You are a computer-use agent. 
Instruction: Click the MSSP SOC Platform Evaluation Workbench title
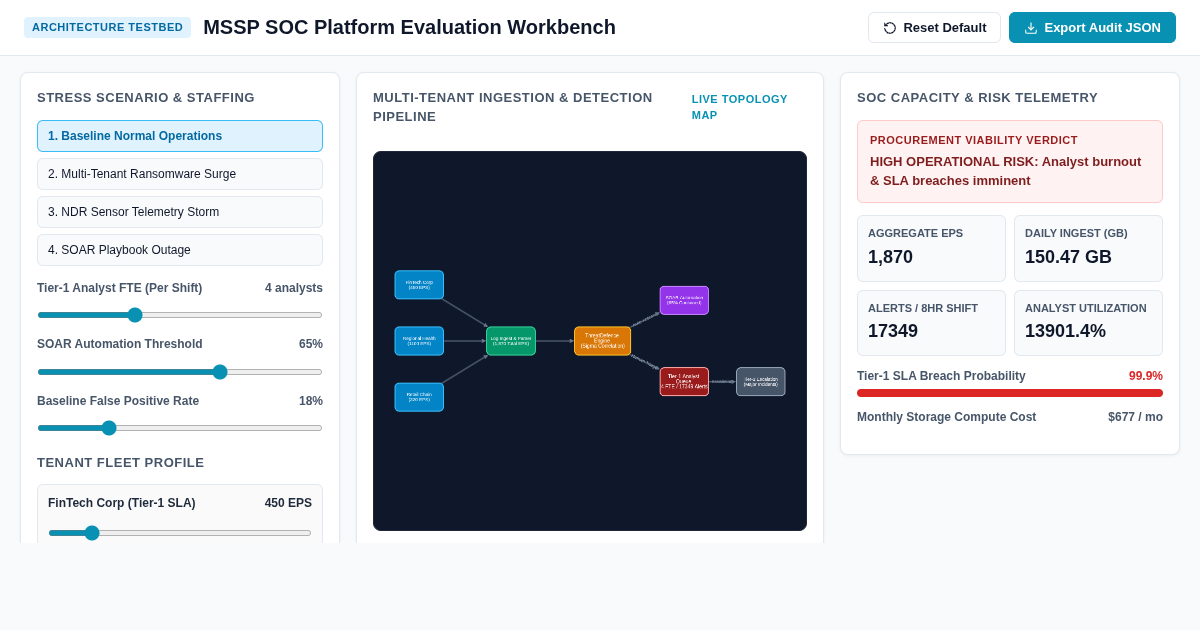coord(409,27)
